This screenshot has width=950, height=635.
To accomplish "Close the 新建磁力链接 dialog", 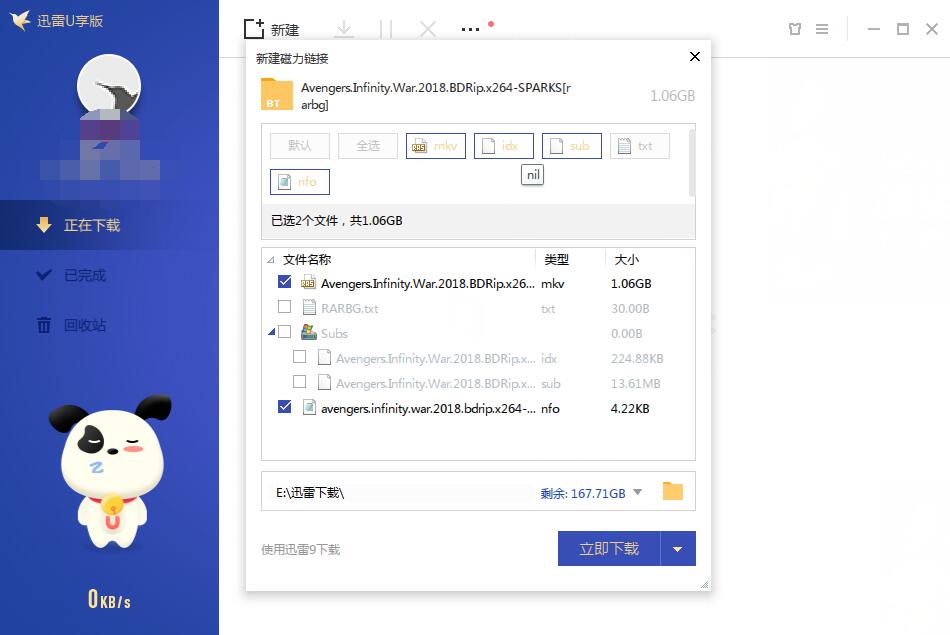I will coord(695,56).
